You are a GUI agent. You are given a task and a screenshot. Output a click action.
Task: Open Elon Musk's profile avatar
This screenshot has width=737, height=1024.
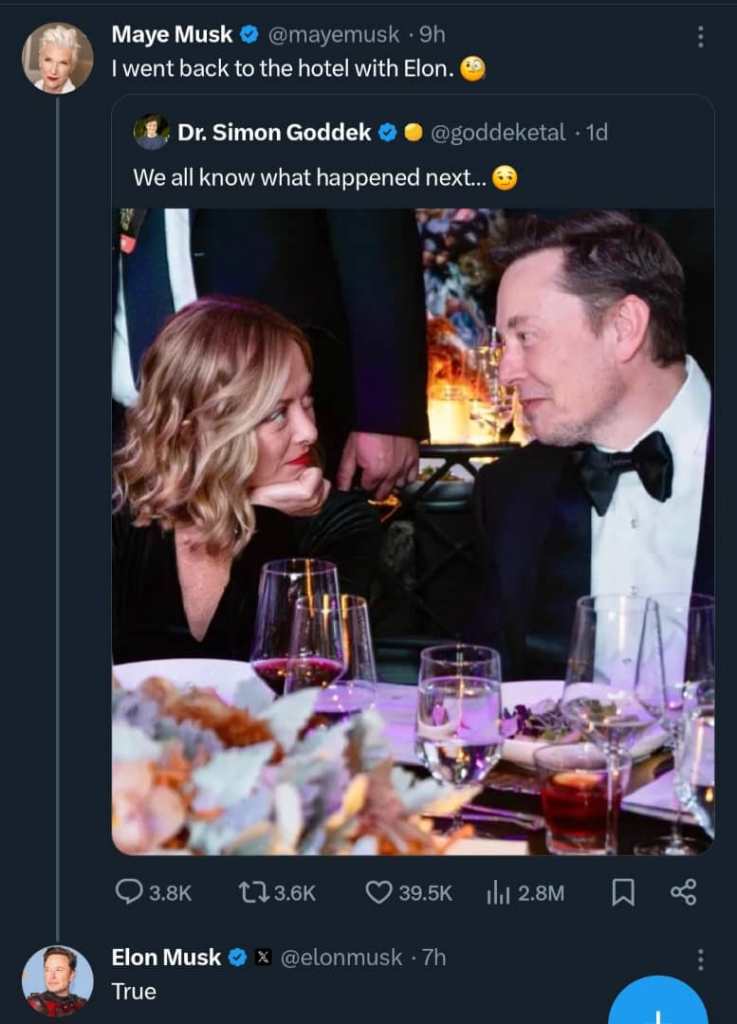[x=57, y=980]
